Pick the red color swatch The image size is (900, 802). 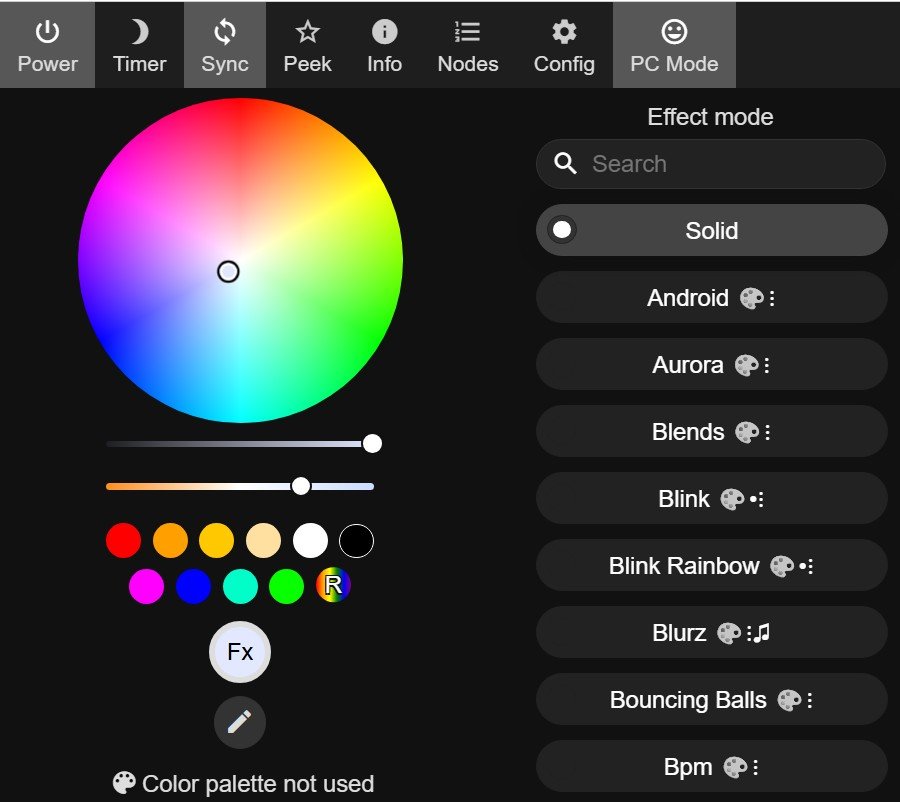[x=124, y=541]
